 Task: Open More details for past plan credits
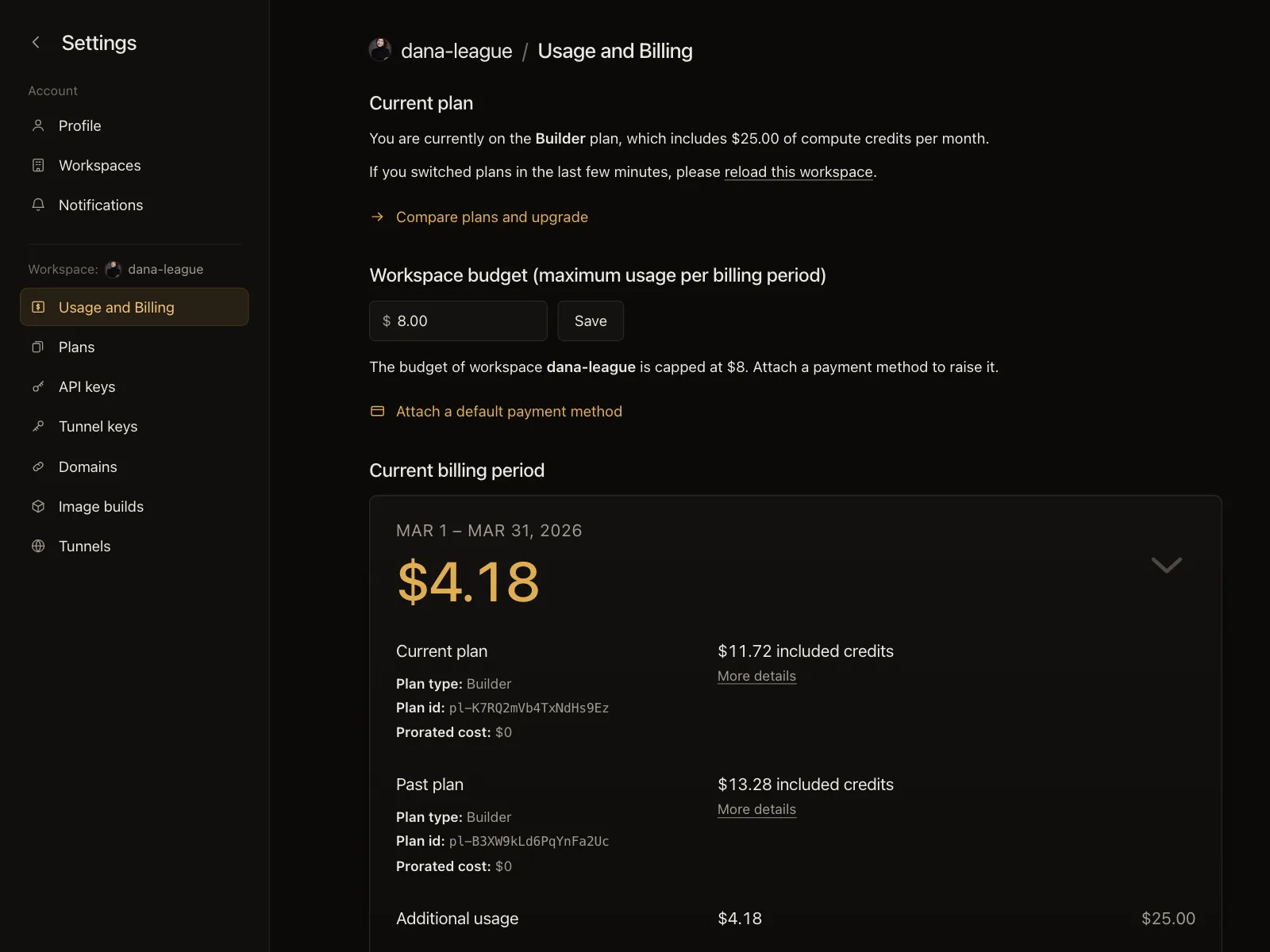coord(756,809)
